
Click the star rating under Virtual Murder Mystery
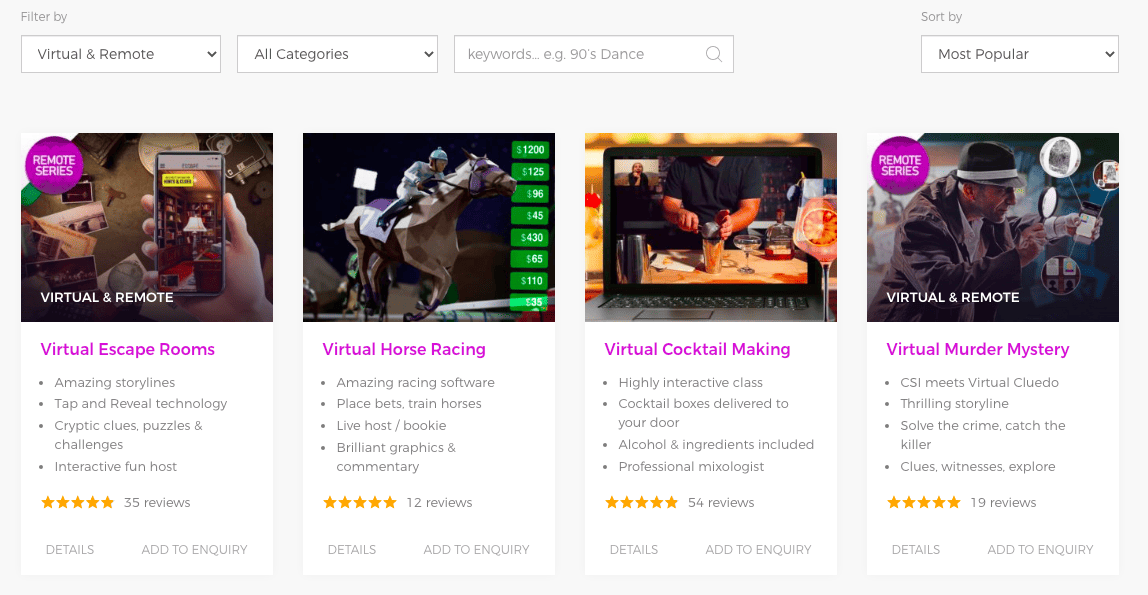(924, 503)
